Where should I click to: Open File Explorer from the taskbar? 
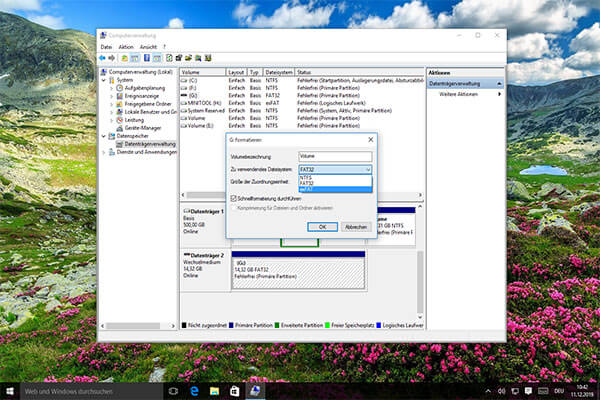(x=214, y=391)
